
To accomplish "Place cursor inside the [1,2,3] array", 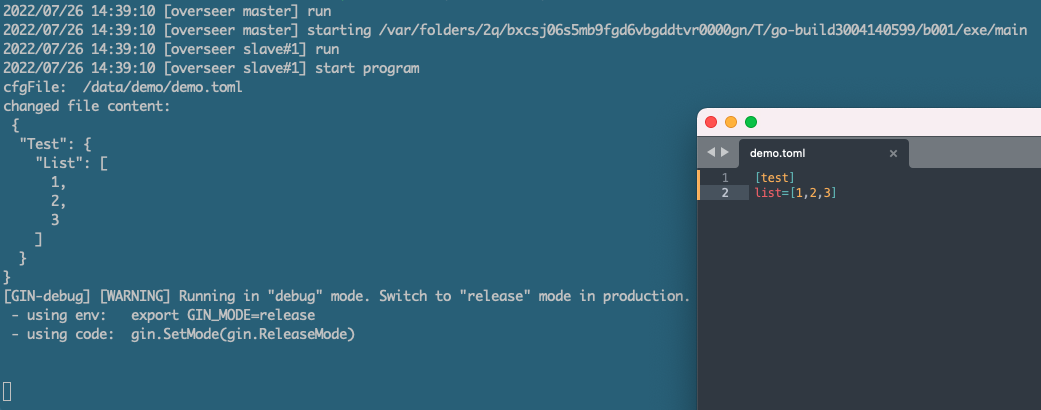I will pos(813,193).
